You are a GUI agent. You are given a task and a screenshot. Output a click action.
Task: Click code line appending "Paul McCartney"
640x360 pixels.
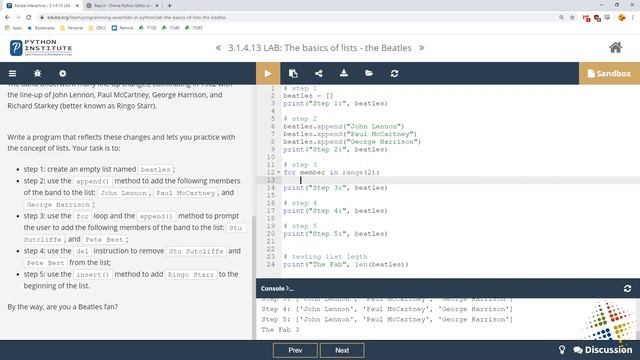[x=350, y=134]
